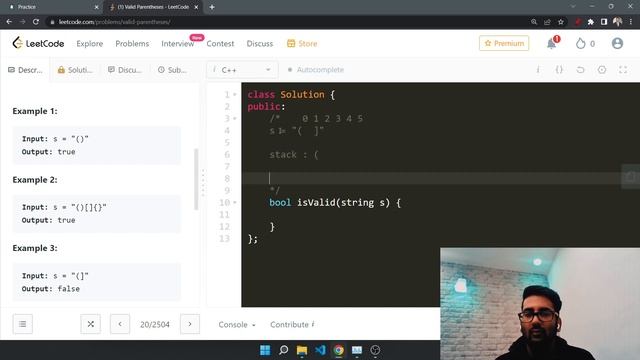The height and width of the screenshot is (360, 640).
Task: Click the description panel scrollbar
Action: (x=196, y=179)
